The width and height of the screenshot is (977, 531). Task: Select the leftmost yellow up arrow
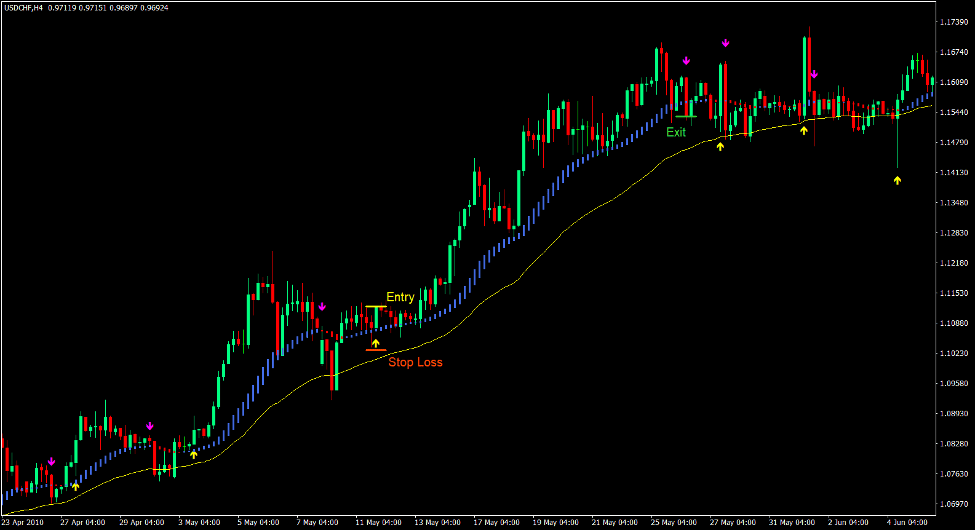click(75, 486)
